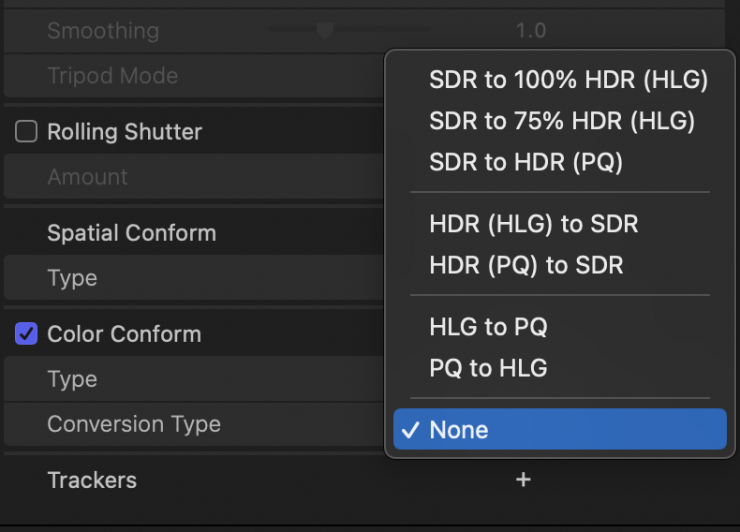Click the Amount row under Rolling Shutter
This screenshot has width=740, height=532.
pyautogui.click(x=88, y=177)
